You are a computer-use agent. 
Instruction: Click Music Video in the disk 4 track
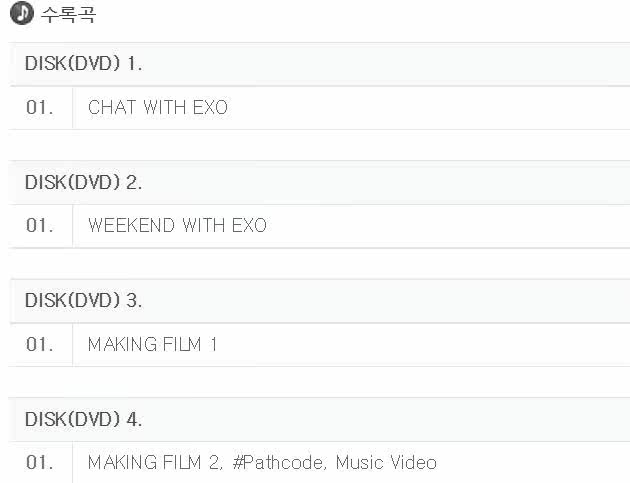(386, 463)
